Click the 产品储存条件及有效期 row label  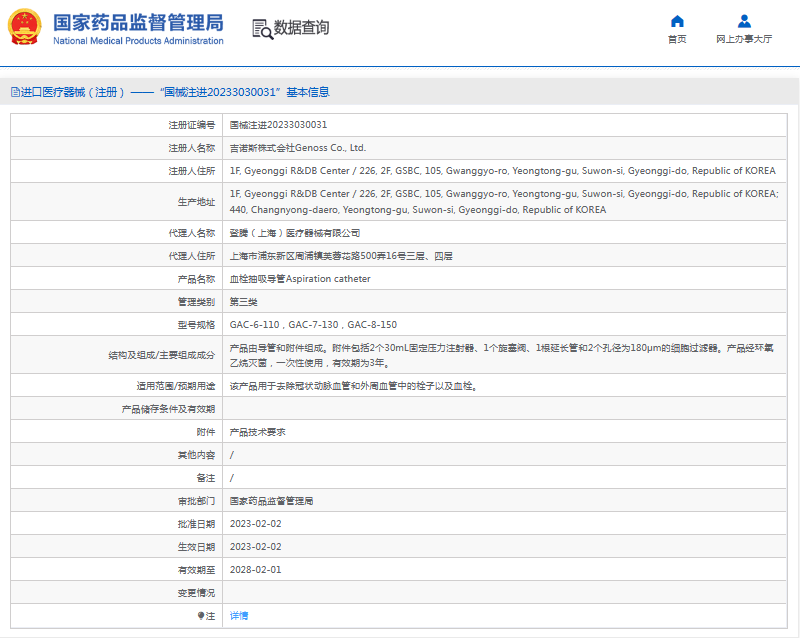click(x=168, y=409)
